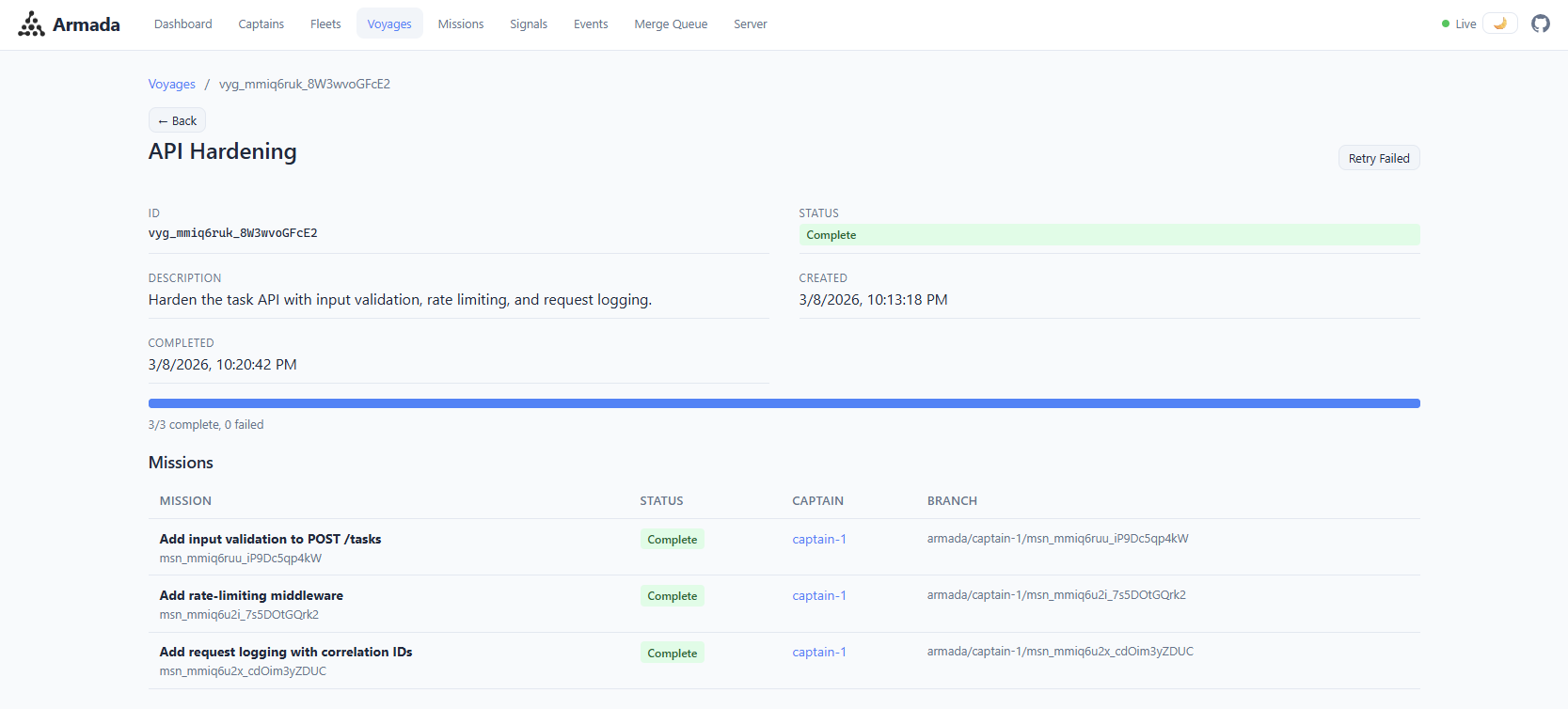The height and width of the screenshot is (709, 1568).
Task: Open the input validation mission row
Action: click(x=270, y=540)
